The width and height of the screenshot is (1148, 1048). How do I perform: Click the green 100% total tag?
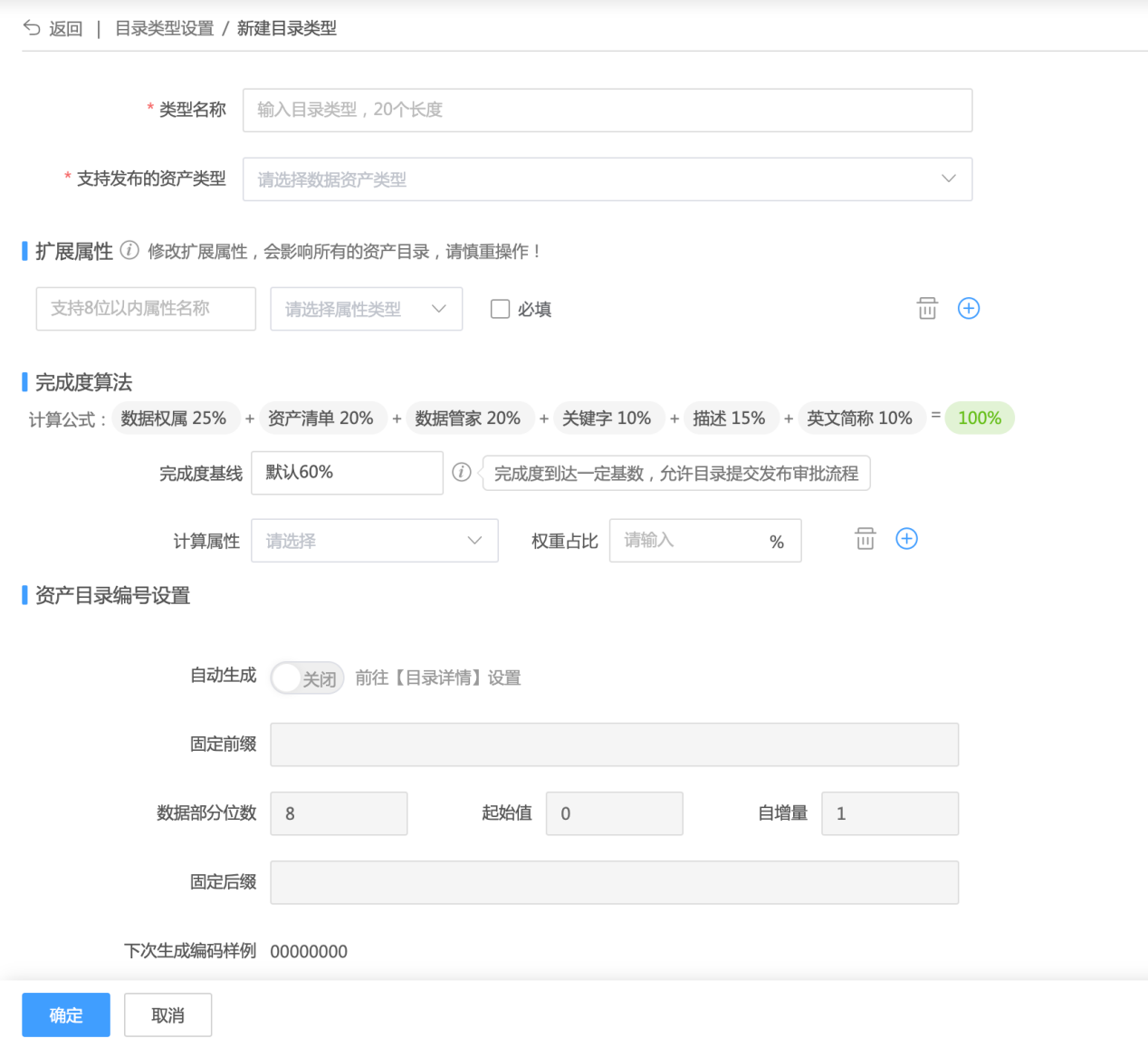(x=980, y=418)
